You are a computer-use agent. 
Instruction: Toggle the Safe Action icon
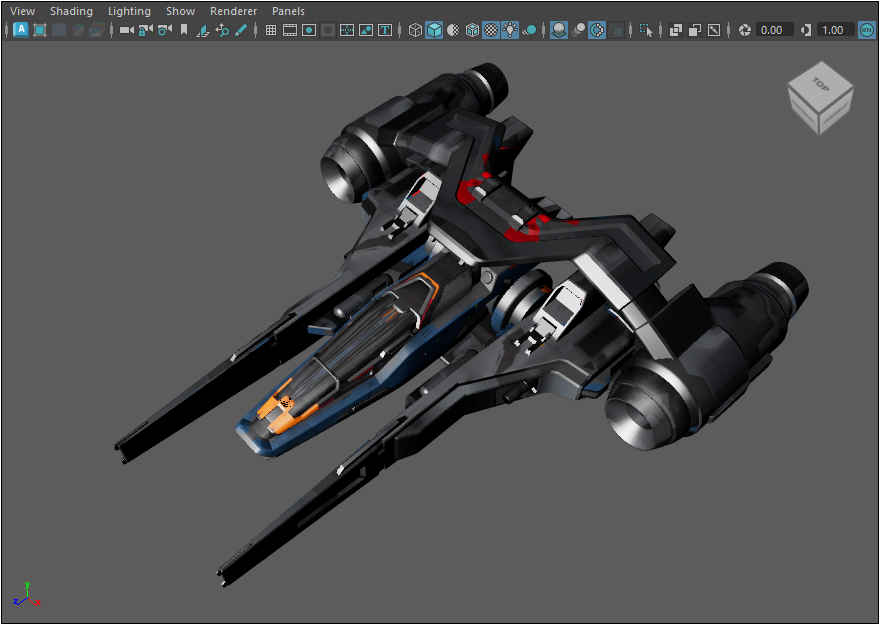pos(366,30)
